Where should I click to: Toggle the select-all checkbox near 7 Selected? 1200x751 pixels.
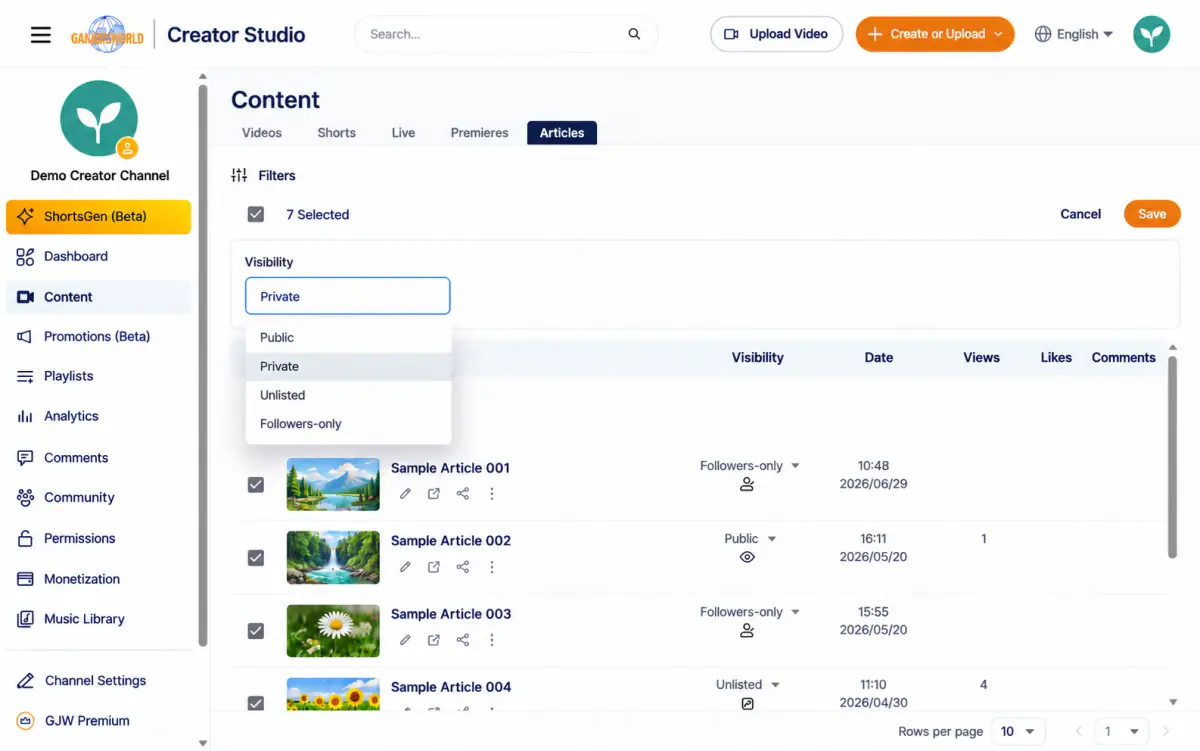click(x=256, y=215)
